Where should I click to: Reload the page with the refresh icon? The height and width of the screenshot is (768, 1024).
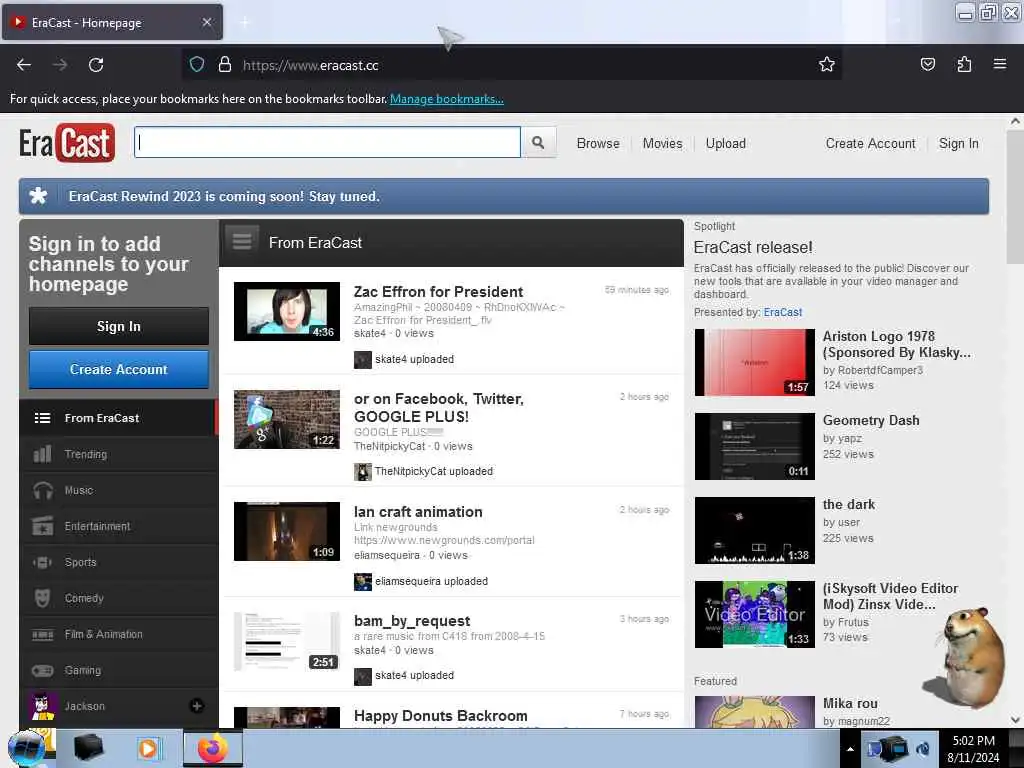coord(96,65)
